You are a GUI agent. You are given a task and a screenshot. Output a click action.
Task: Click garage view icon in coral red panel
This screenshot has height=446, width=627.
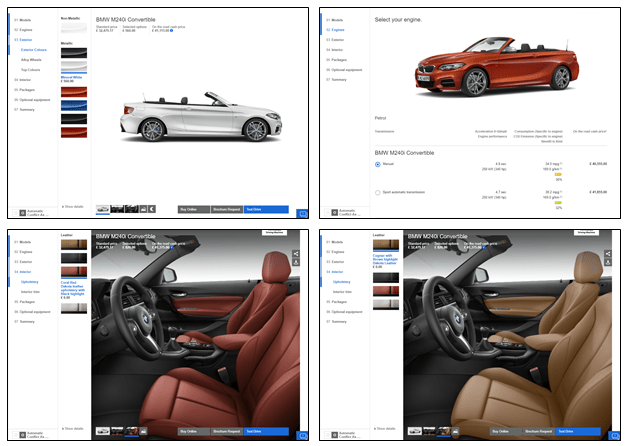(144, 431)
